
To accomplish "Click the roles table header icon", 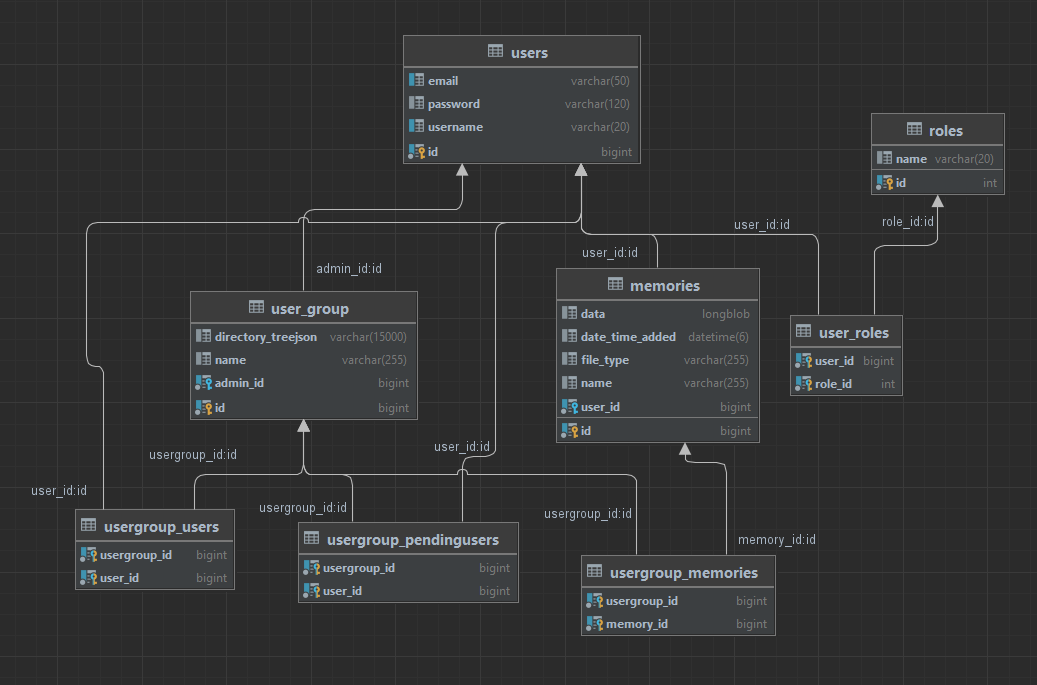I will click(x=914, y=129).
